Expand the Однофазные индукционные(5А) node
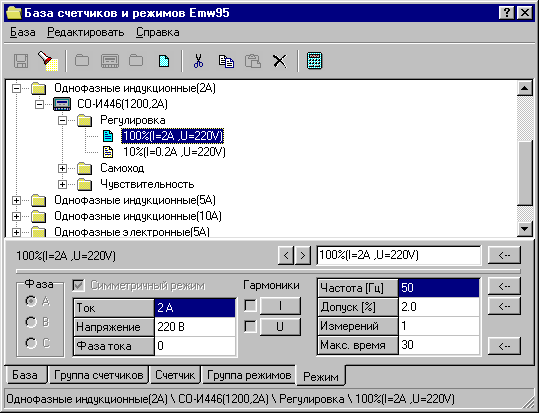The image size is (539, 413). (x=16, y=200)
